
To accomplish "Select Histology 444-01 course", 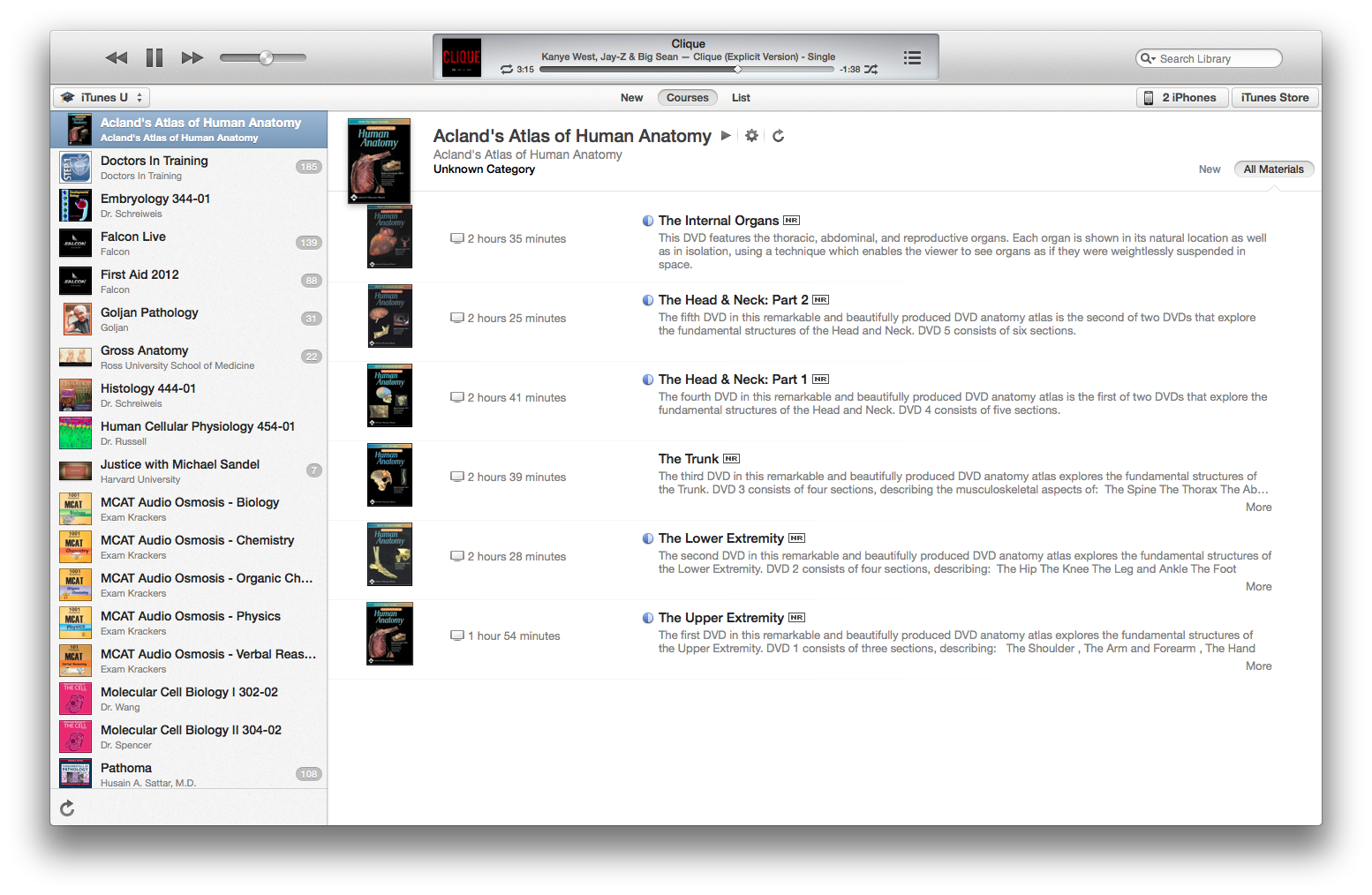I will pos(189,395).
